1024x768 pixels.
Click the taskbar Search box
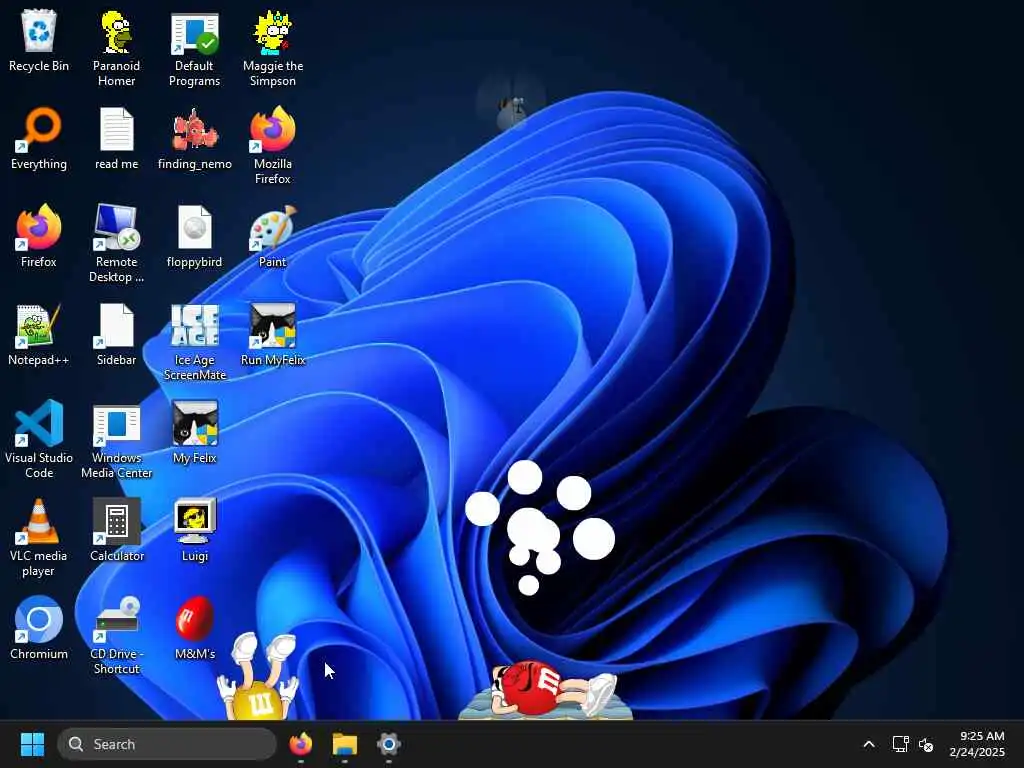click(x=167, y=744)
